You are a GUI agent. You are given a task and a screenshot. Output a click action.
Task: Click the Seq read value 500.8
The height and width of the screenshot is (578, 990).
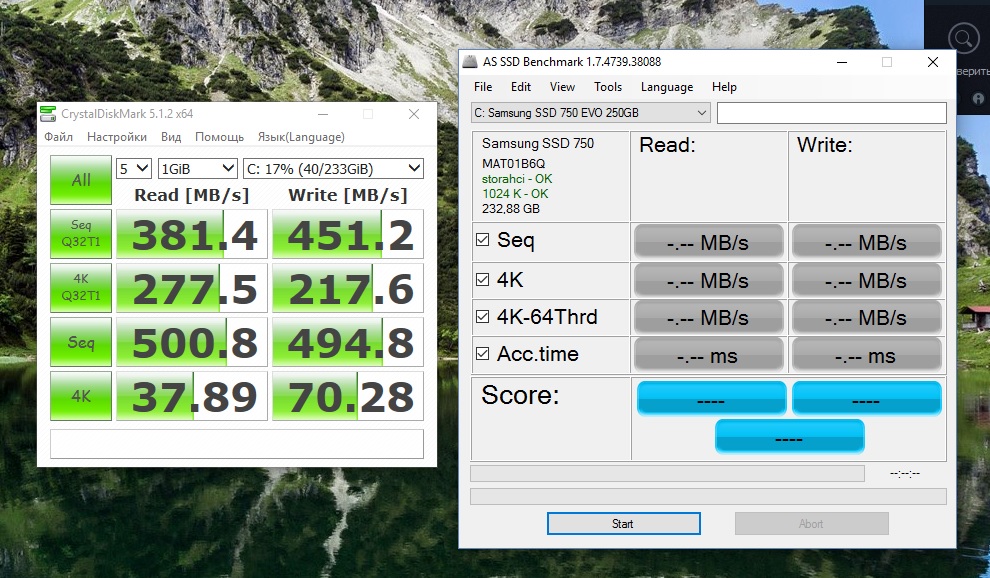pos(192,342)
